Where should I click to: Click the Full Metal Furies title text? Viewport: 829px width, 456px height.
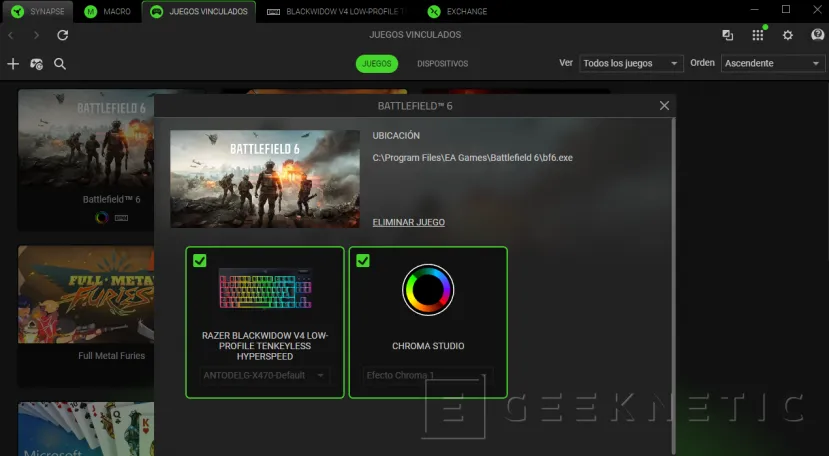click(x=112, y=355)
